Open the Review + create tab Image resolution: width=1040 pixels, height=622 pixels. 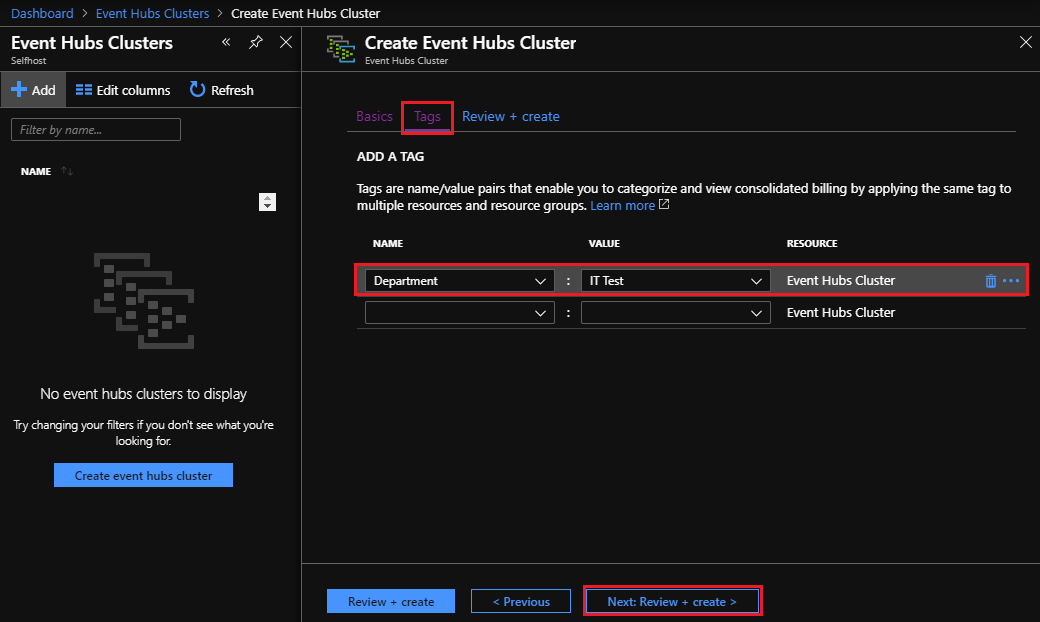(510, 116)
